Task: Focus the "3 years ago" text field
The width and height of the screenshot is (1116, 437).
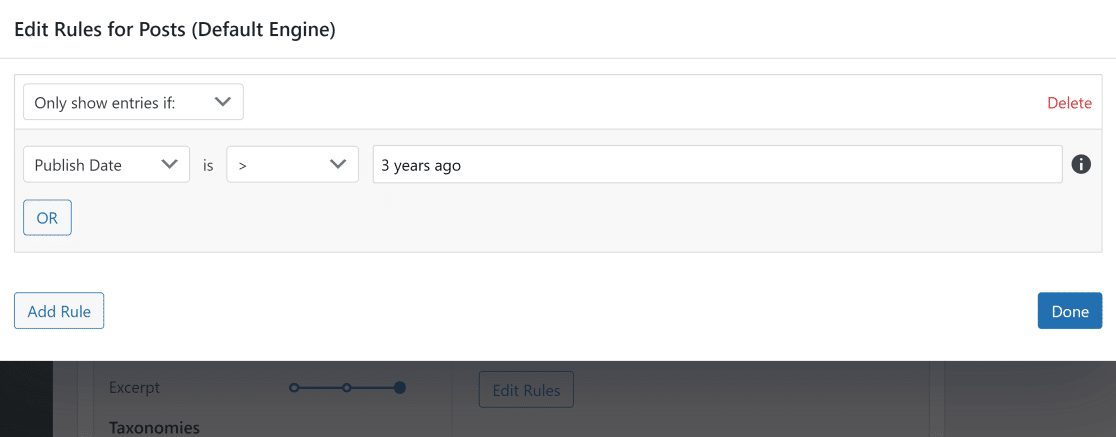Action: click(x=717, y=164)
